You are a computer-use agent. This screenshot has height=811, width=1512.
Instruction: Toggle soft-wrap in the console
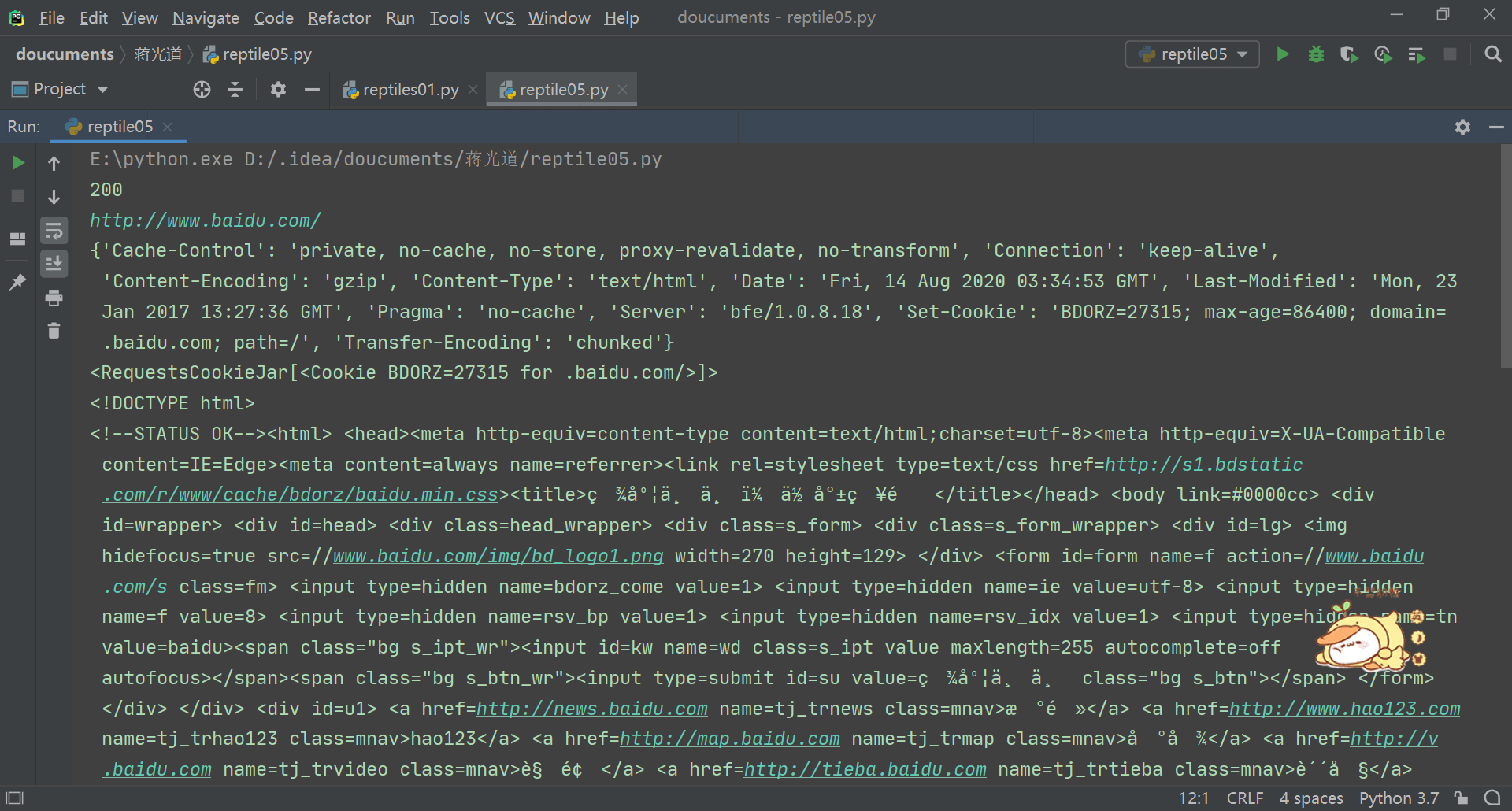[x=54, y=231]
